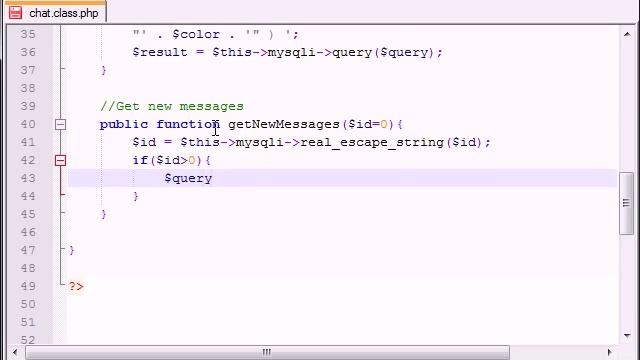Click the horizontal scrollbar left arrow
The image size is (640, 360).
pos(15,352)
